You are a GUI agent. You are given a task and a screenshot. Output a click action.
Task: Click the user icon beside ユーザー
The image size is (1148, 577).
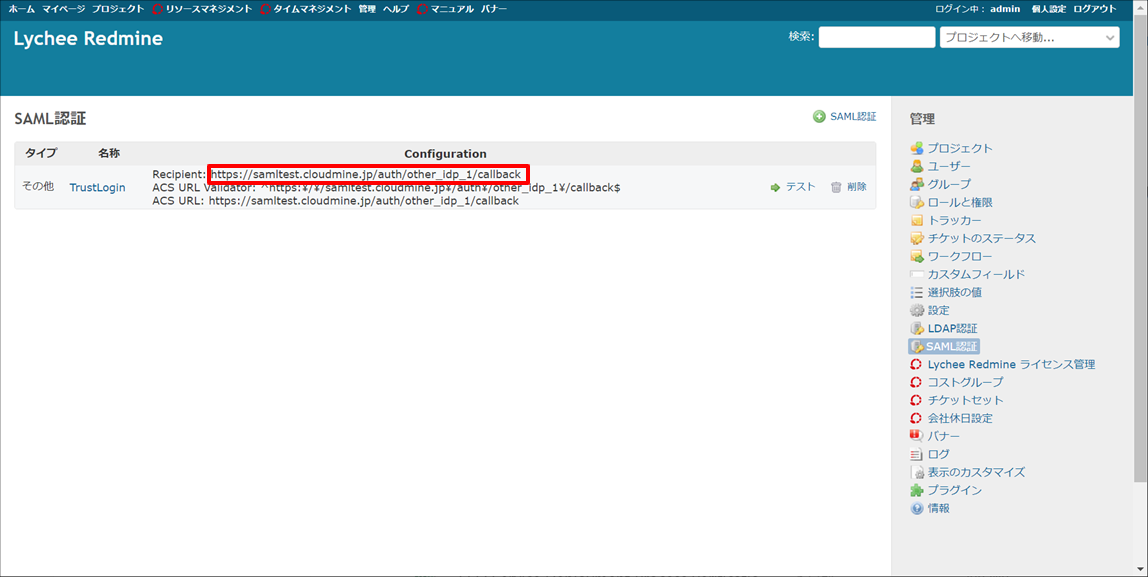tap(916, 166)
